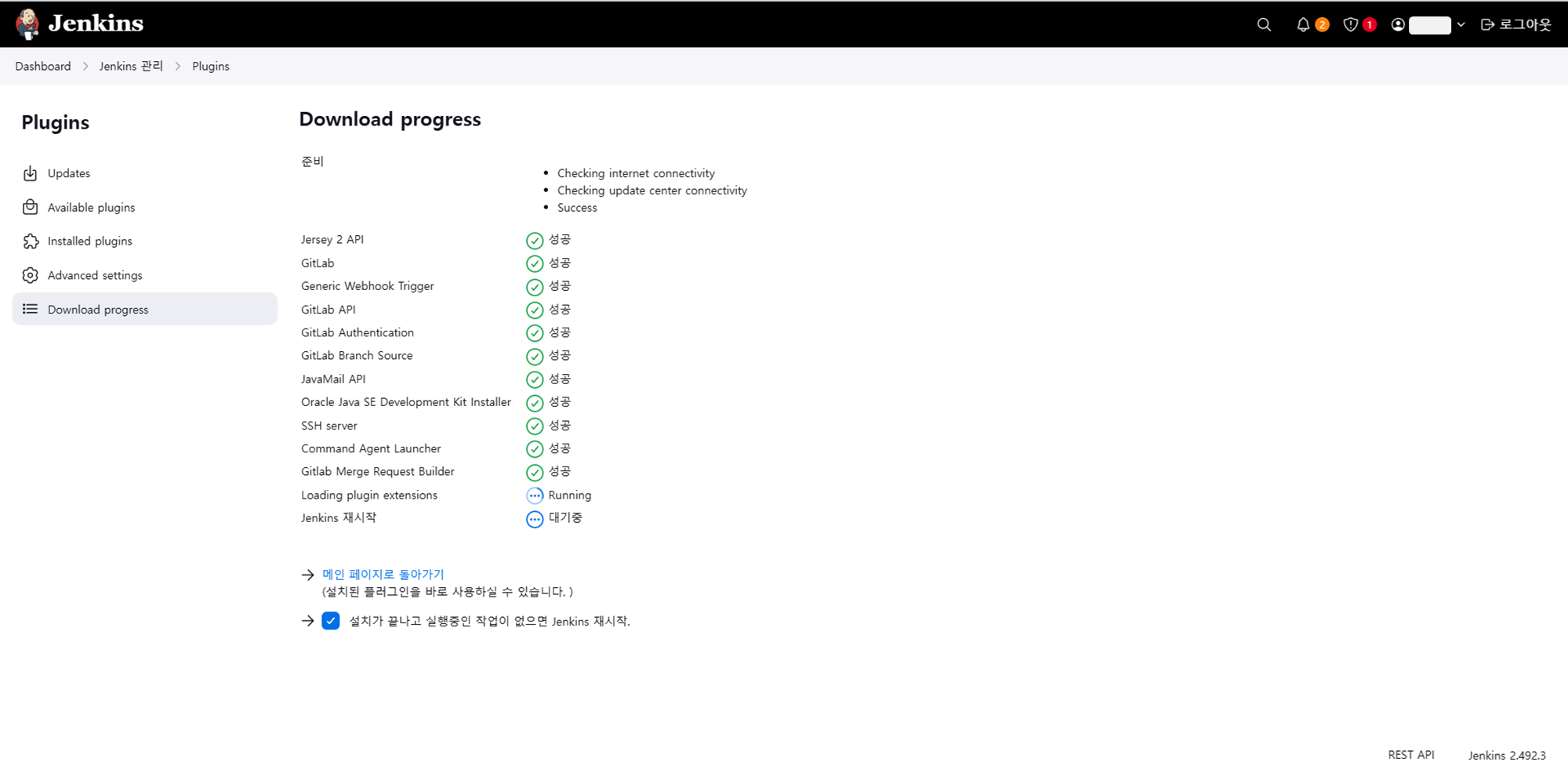Click the Jenkins 2.492.3 version button

pos(1507,756)
